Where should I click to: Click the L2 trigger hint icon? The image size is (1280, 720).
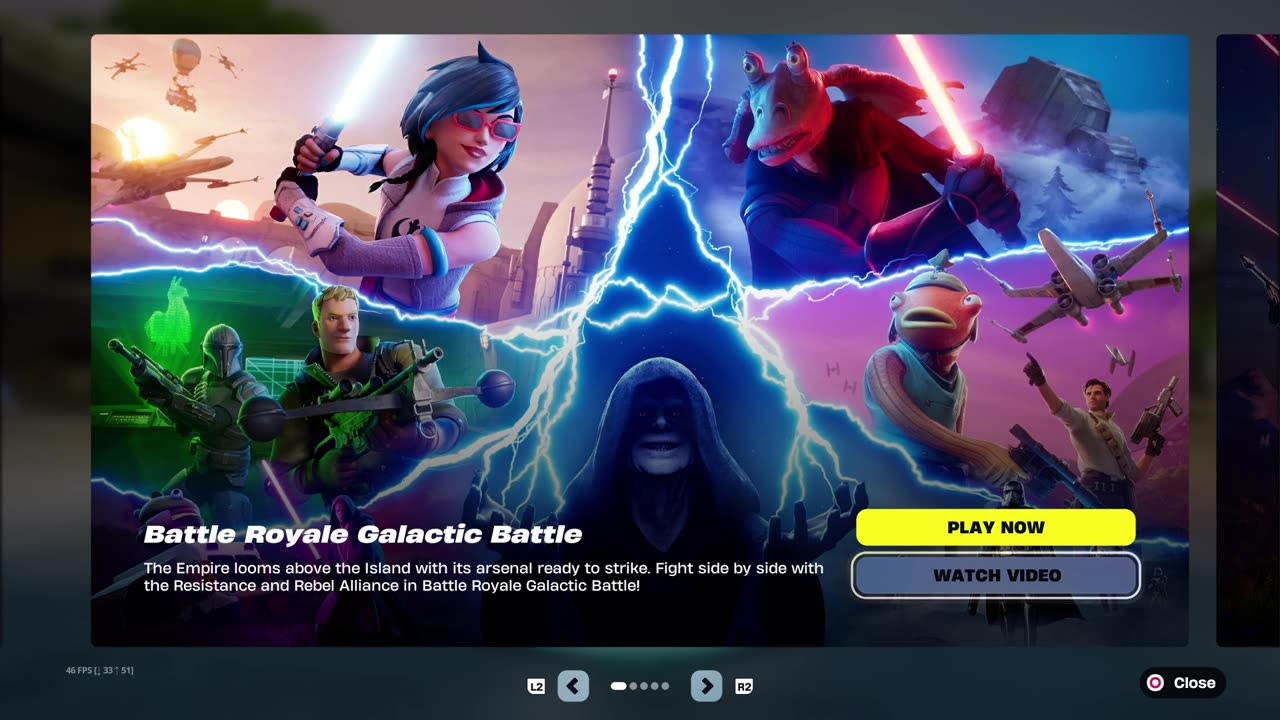point(536,686)
